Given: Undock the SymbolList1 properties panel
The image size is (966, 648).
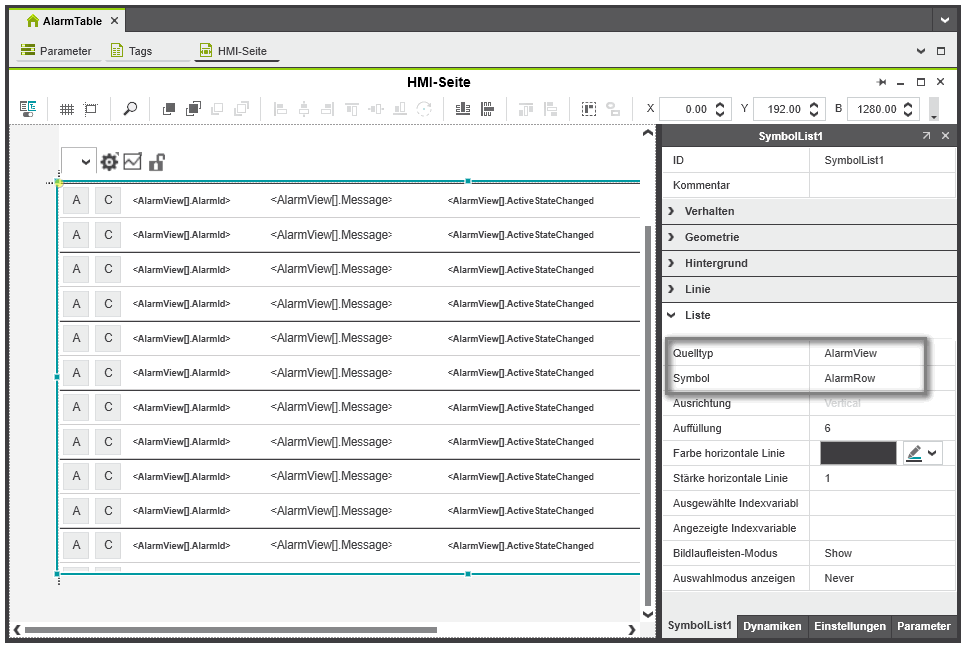Looking at the screenshot, I should (926, 136).
